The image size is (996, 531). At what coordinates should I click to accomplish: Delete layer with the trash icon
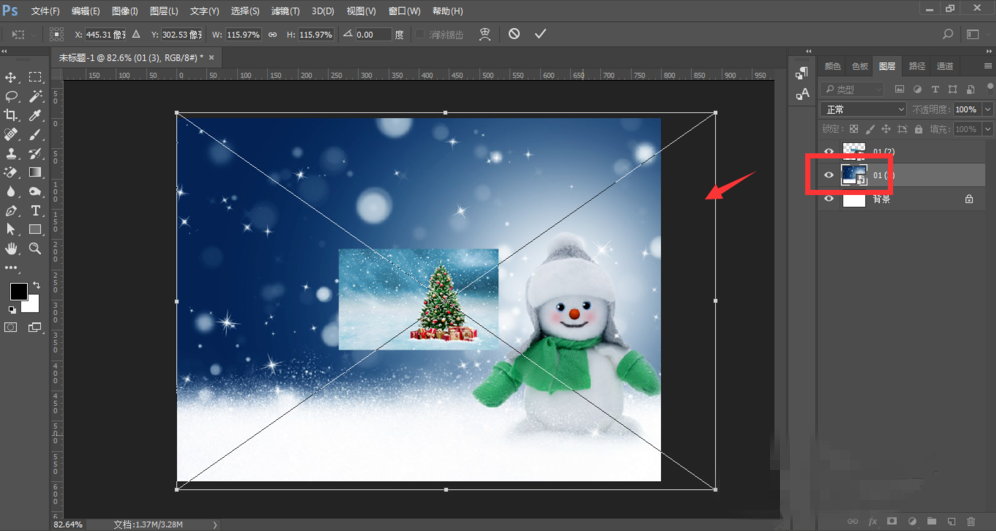tap(971, 521)
